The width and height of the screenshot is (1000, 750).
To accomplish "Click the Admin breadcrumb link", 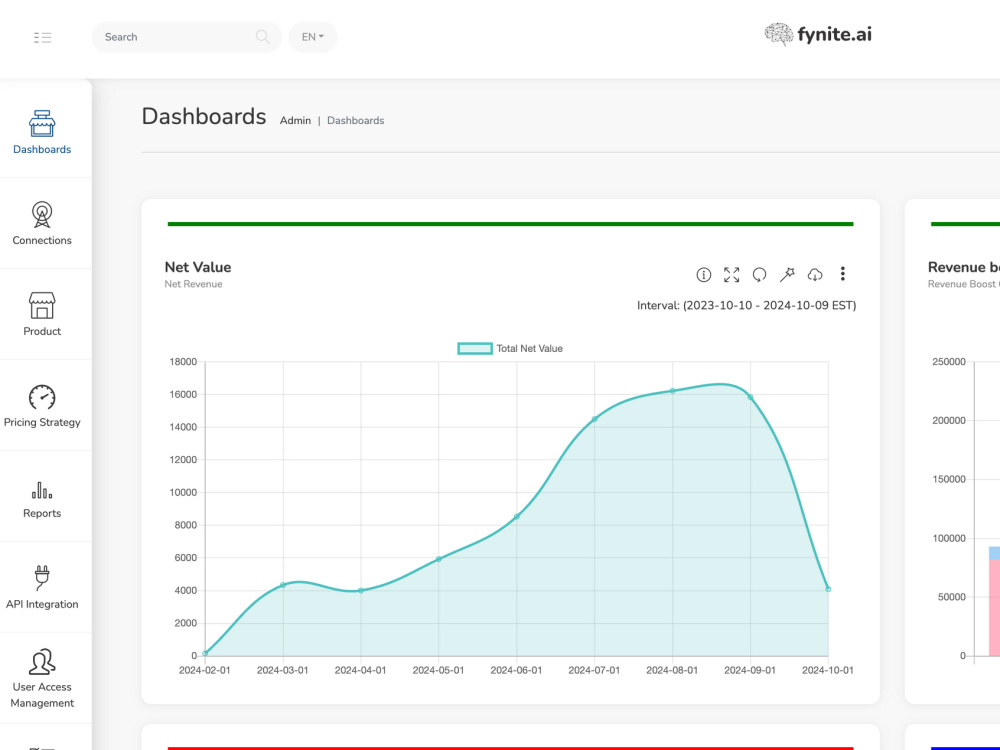I will (295, 121).
